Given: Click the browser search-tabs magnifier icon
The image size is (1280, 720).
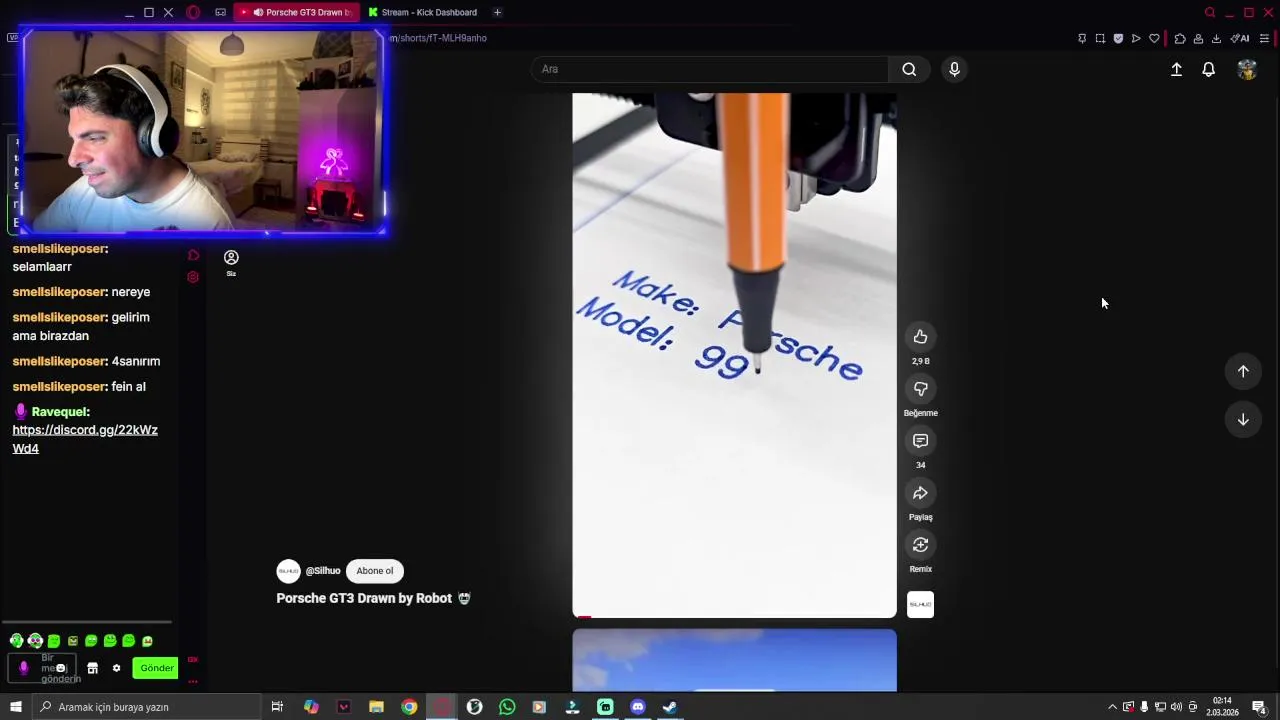Looking at the screenshot, I should coord(1210,12).
